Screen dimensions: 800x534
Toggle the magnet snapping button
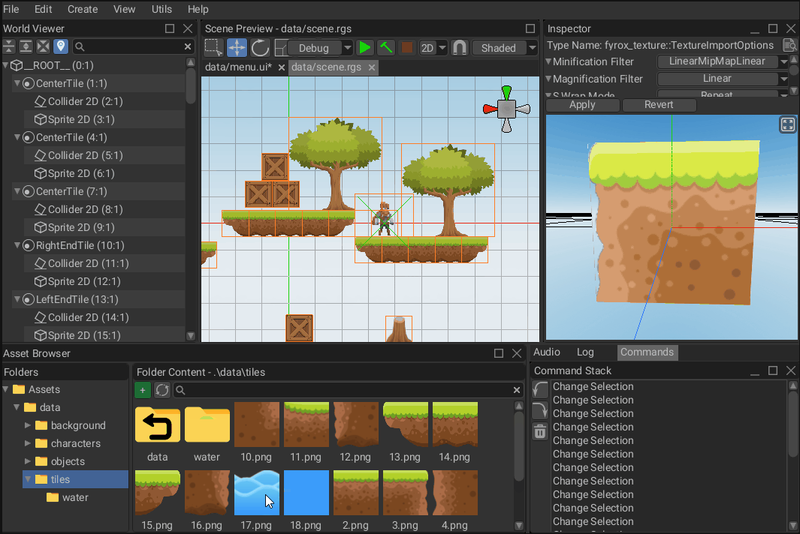[460, 48]
